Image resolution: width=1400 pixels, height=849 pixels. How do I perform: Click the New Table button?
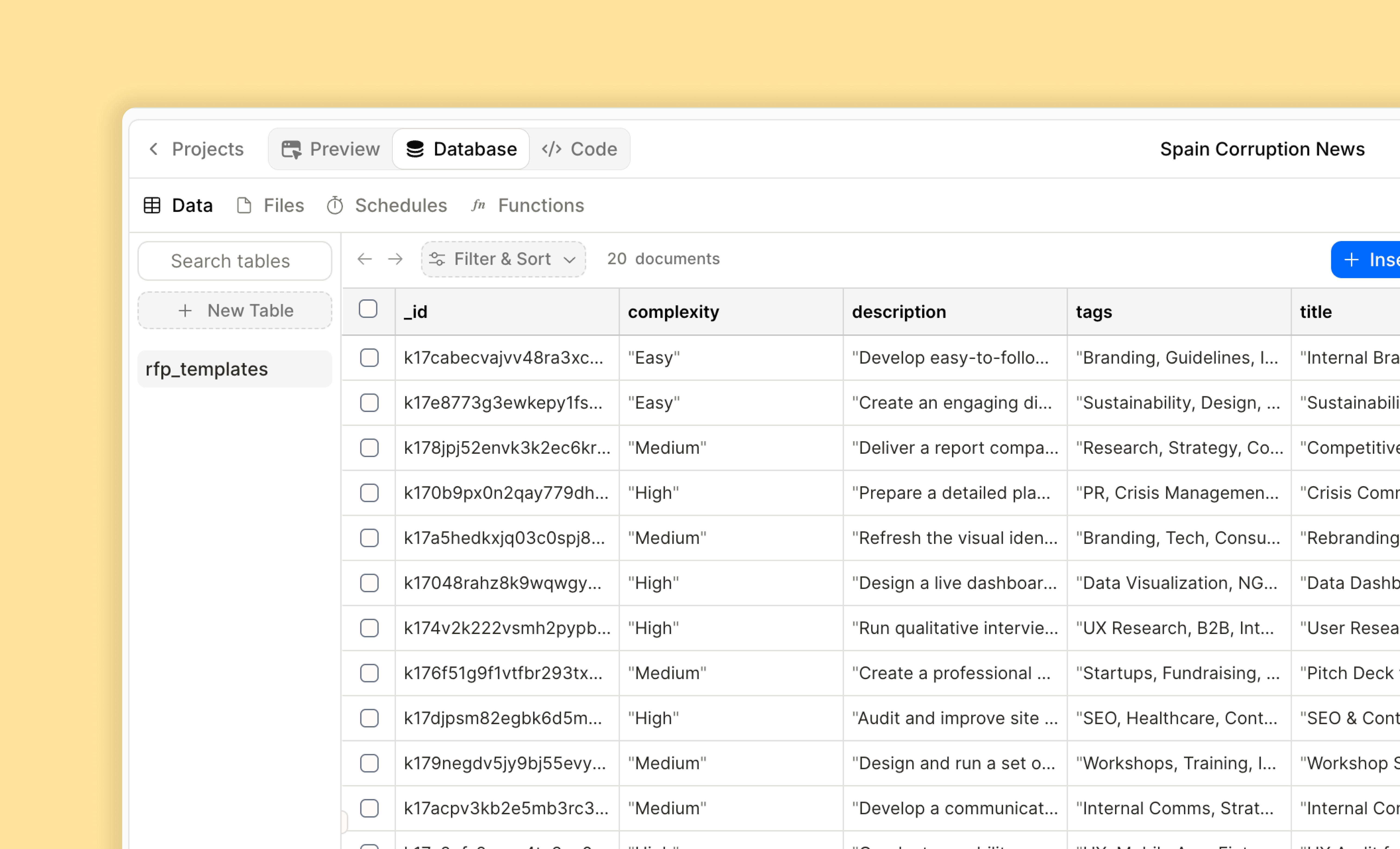tap(235, 310)
